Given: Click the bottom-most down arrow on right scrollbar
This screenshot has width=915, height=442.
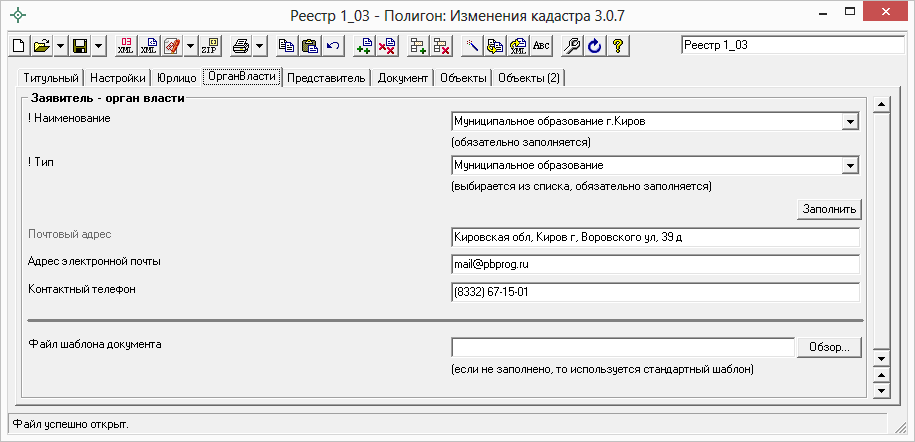Looking at the screenshot, I should point(882,390).
